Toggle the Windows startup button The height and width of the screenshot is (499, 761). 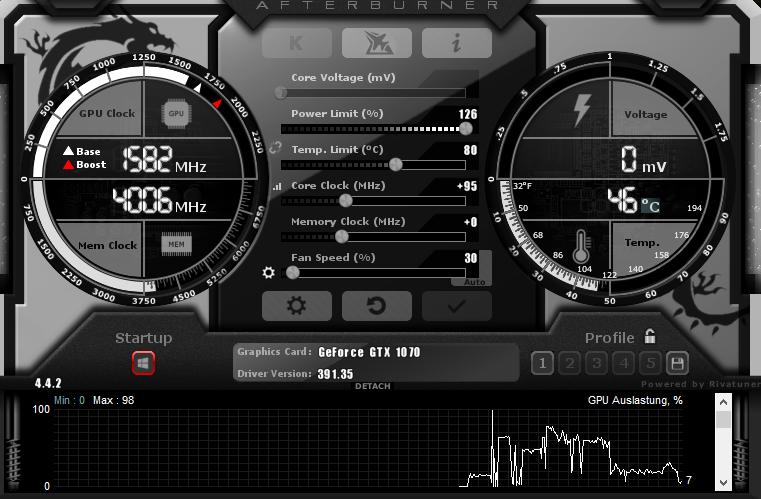click(143, 363)
